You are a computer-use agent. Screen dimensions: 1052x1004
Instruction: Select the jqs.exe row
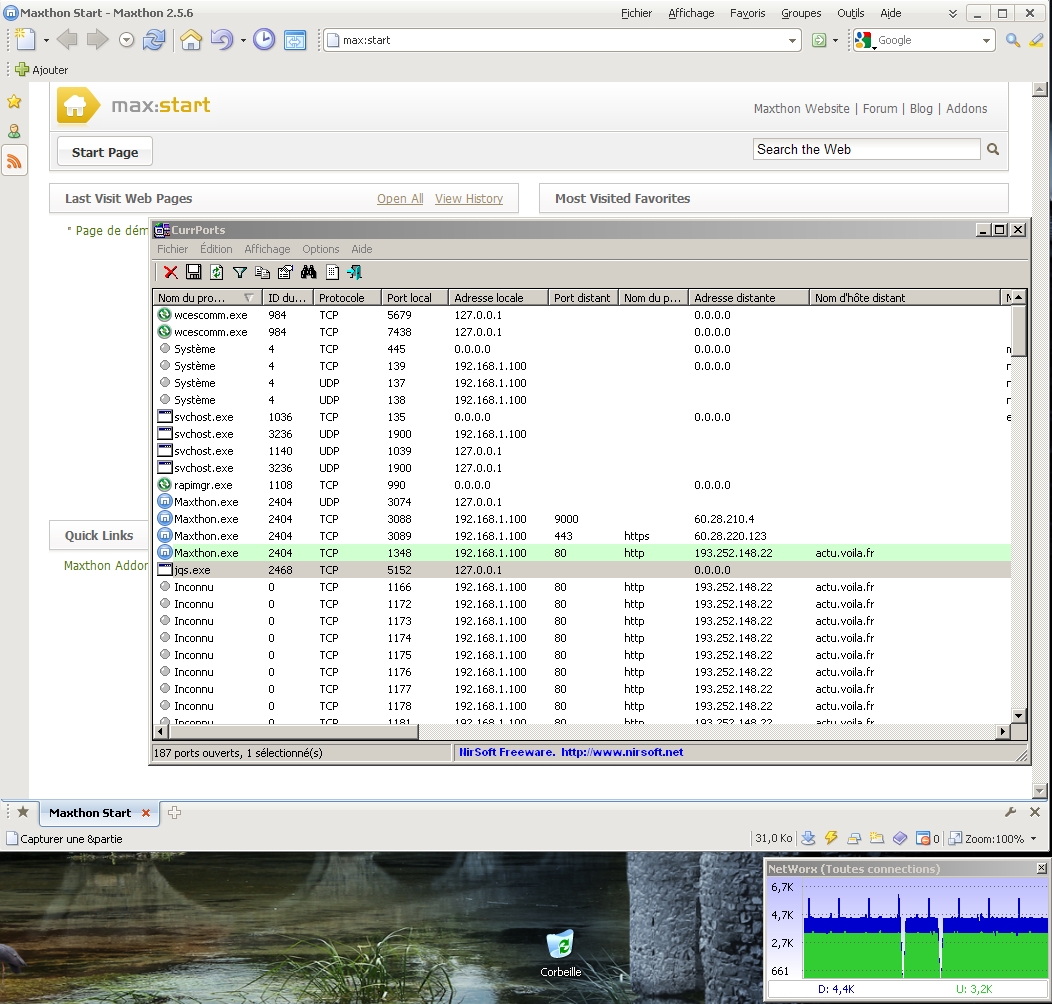pyautogui.click(x=582, y=570)
